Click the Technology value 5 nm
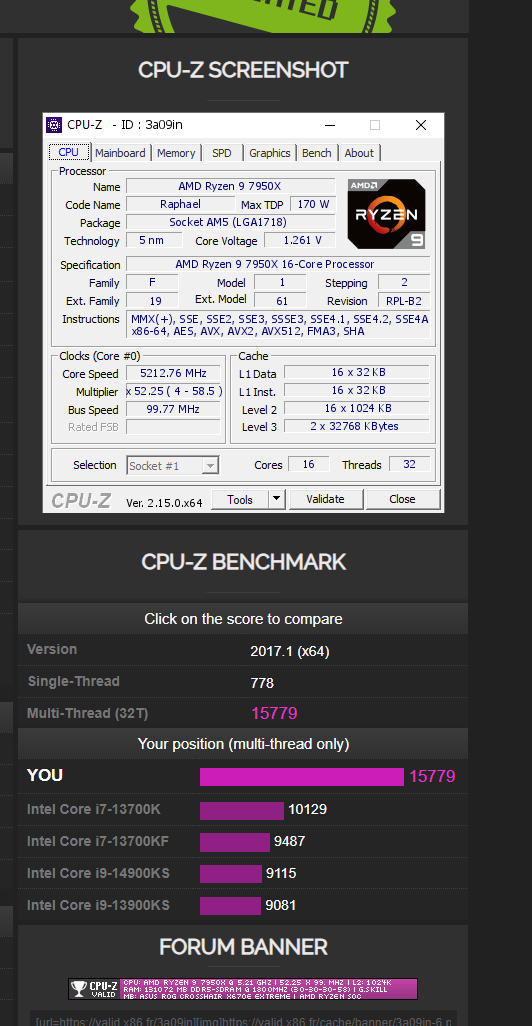This screenshot has height=1026, width=532. tap(154, 240)
